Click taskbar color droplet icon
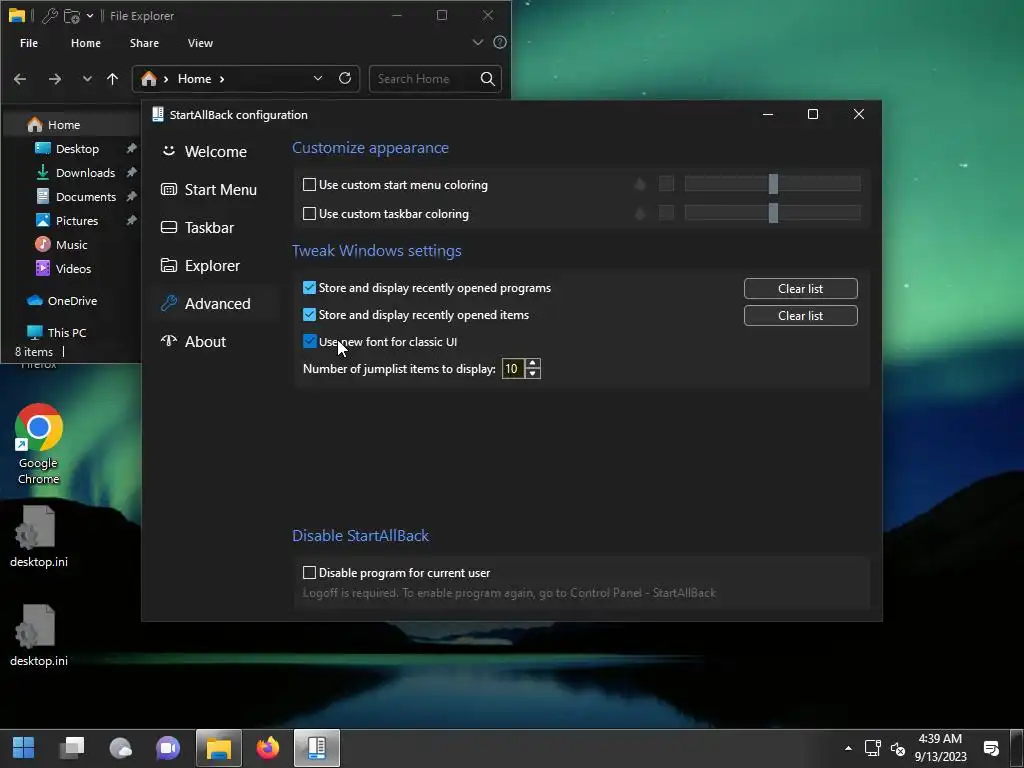Screen dimensions: 1024x768 640,213
